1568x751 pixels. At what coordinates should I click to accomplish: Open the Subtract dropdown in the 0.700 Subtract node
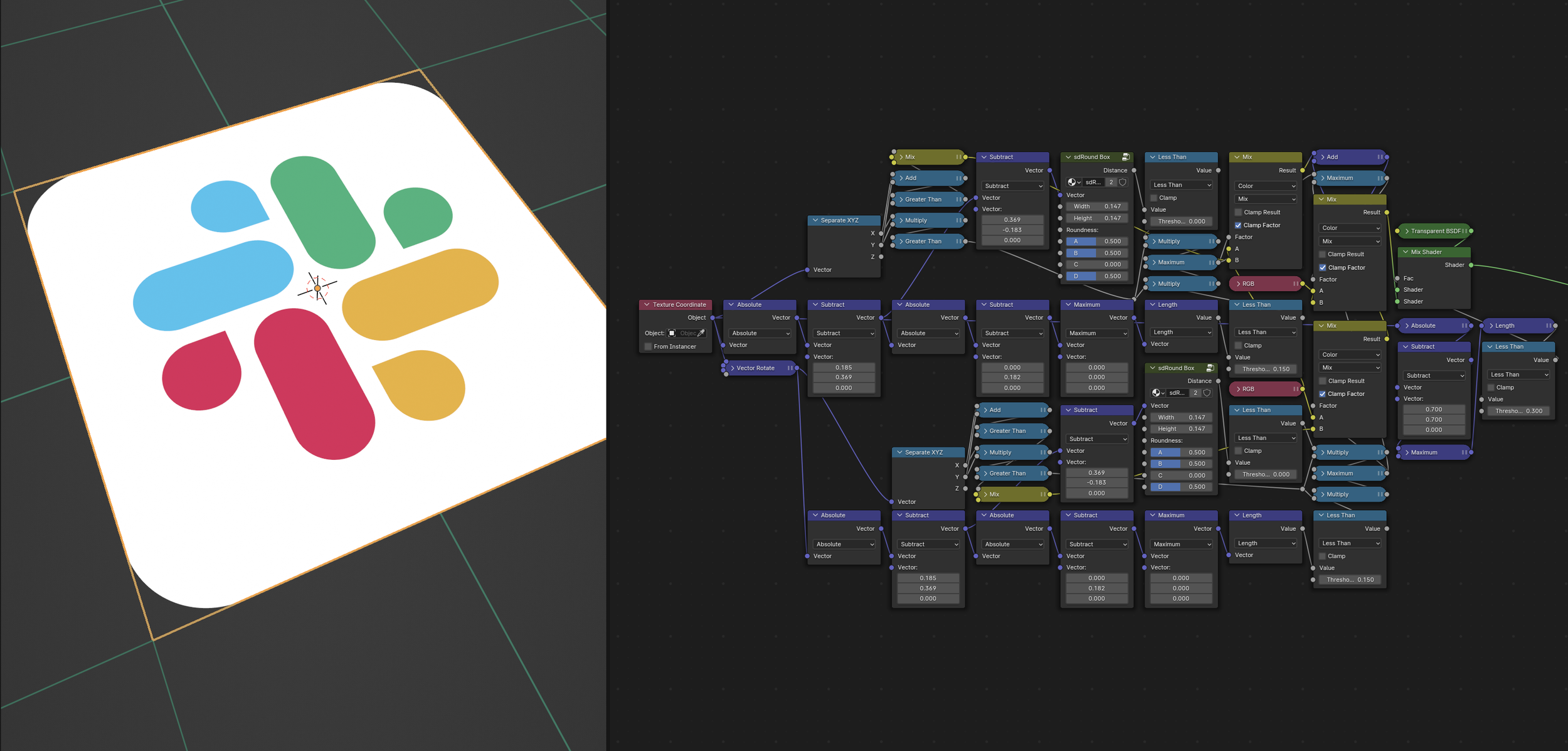[1434, 375]
